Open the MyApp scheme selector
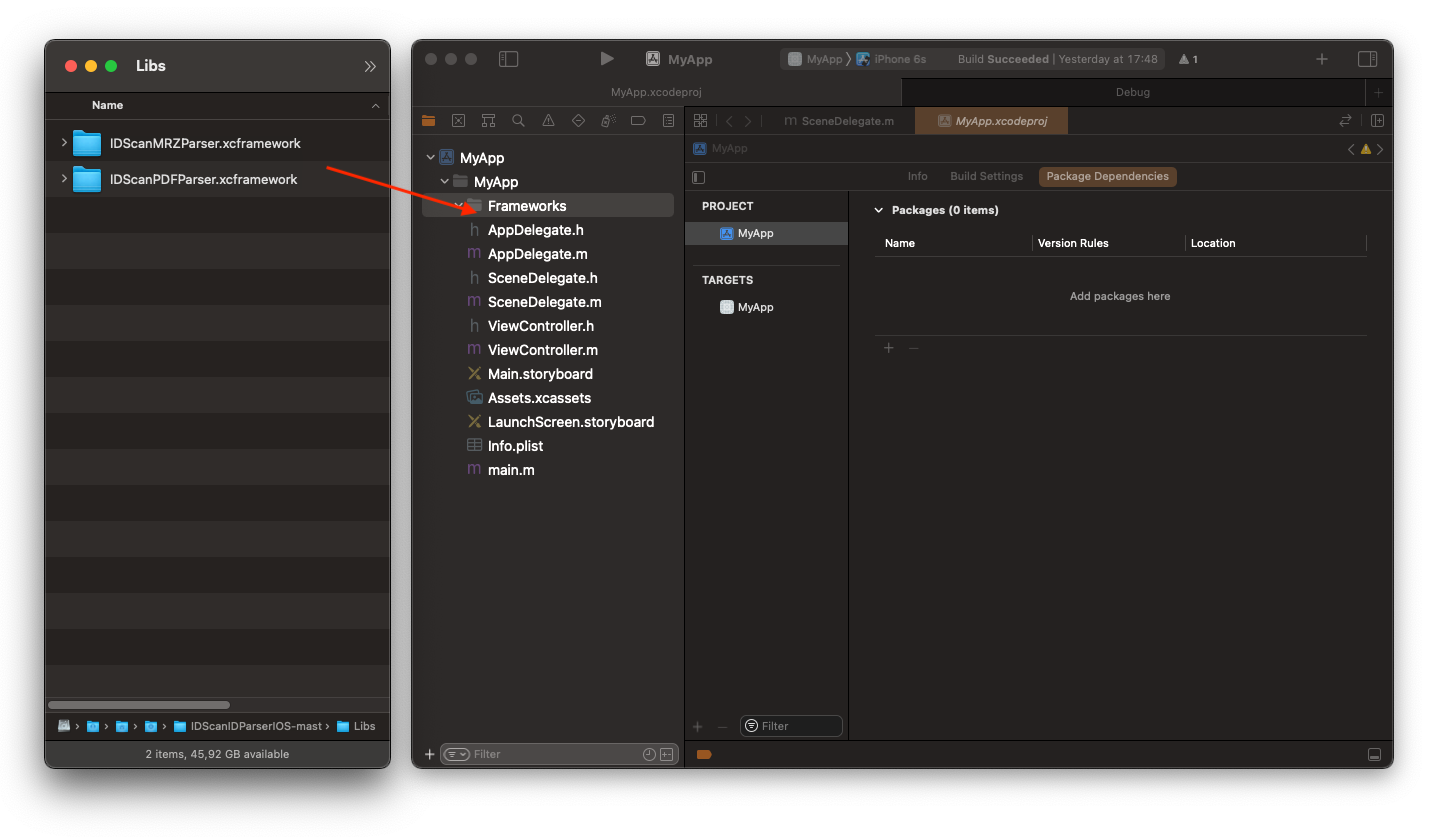Image resolution: width=1438 pixels, height=839 pixels. (816, 59)
